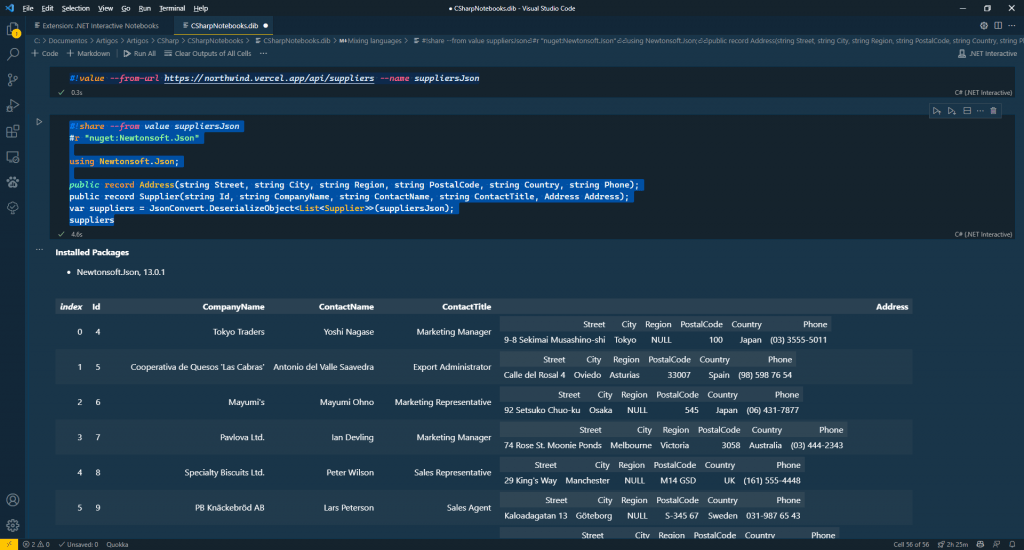Split the cell using cell toolbar icon

click(x=967, y=111)
